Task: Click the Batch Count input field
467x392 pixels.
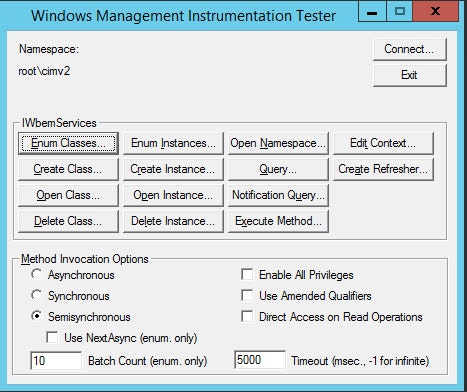Action: pyautogui.click(x=56, y=361)
